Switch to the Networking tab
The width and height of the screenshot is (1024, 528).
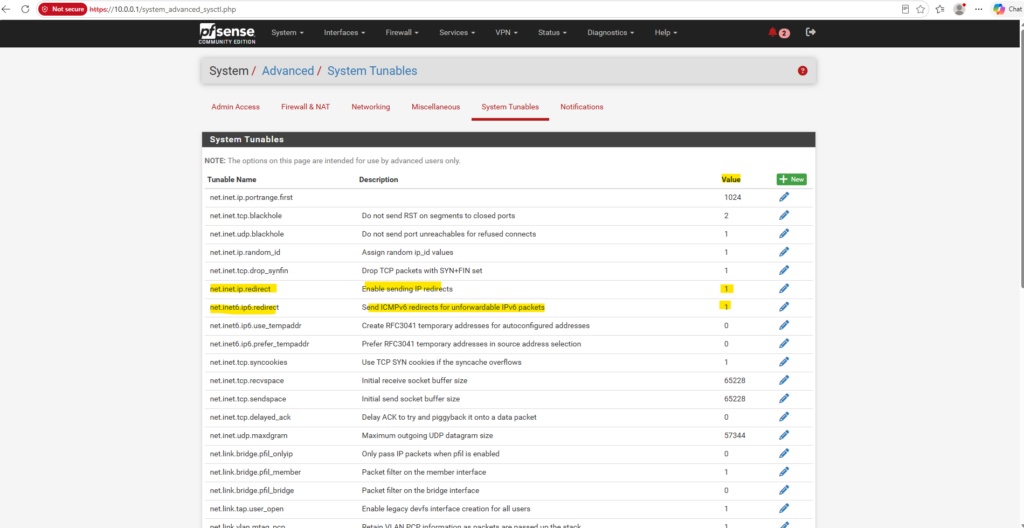click(x=370, y=107)
